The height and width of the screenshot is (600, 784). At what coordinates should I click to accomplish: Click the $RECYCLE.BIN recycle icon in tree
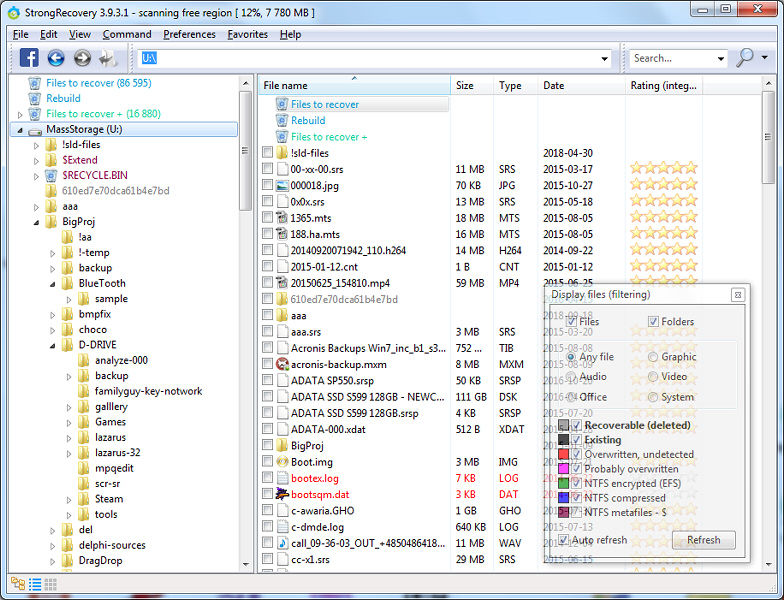(51, 176)
